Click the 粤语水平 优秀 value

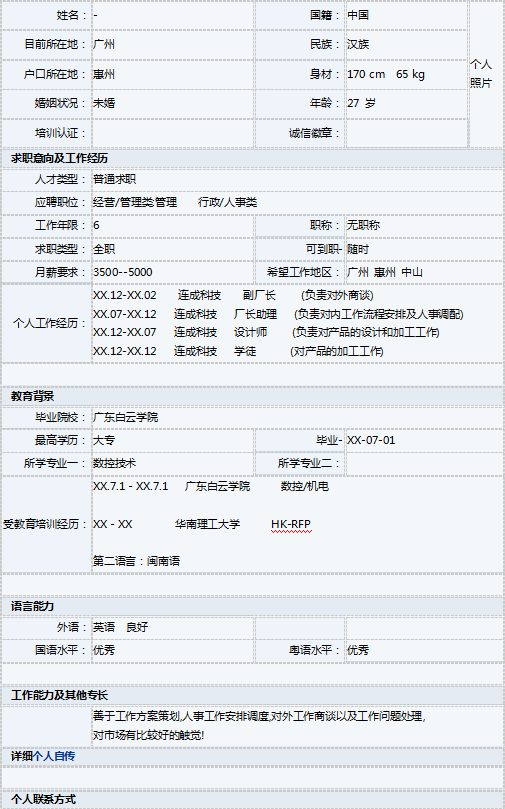[358, 650]
